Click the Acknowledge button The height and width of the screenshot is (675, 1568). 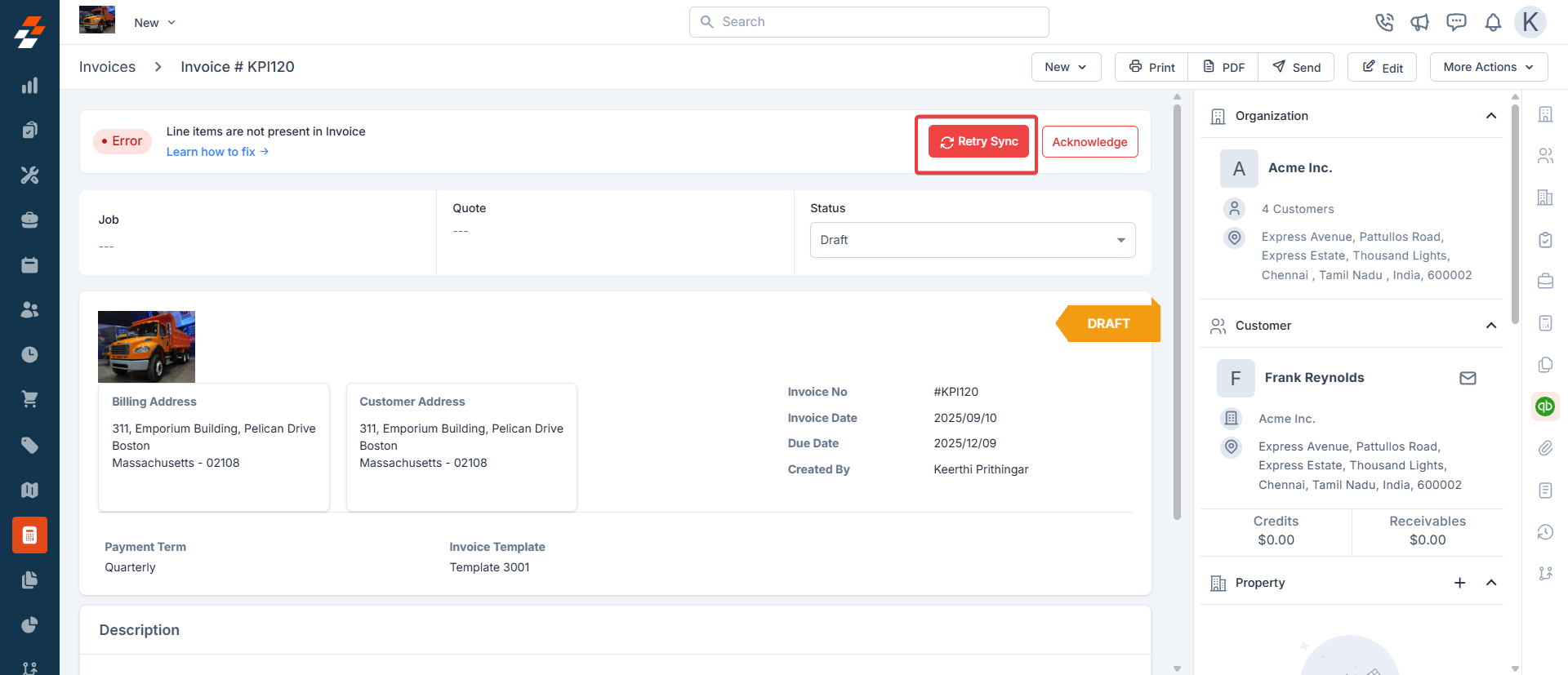[1089, 142]
